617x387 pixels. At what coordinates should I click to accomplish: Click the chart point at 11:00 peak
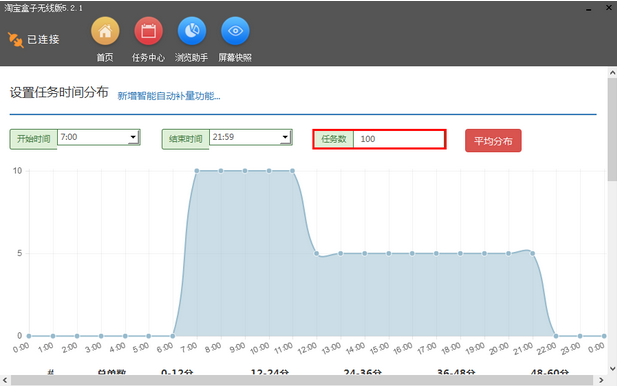pos(292,171)
